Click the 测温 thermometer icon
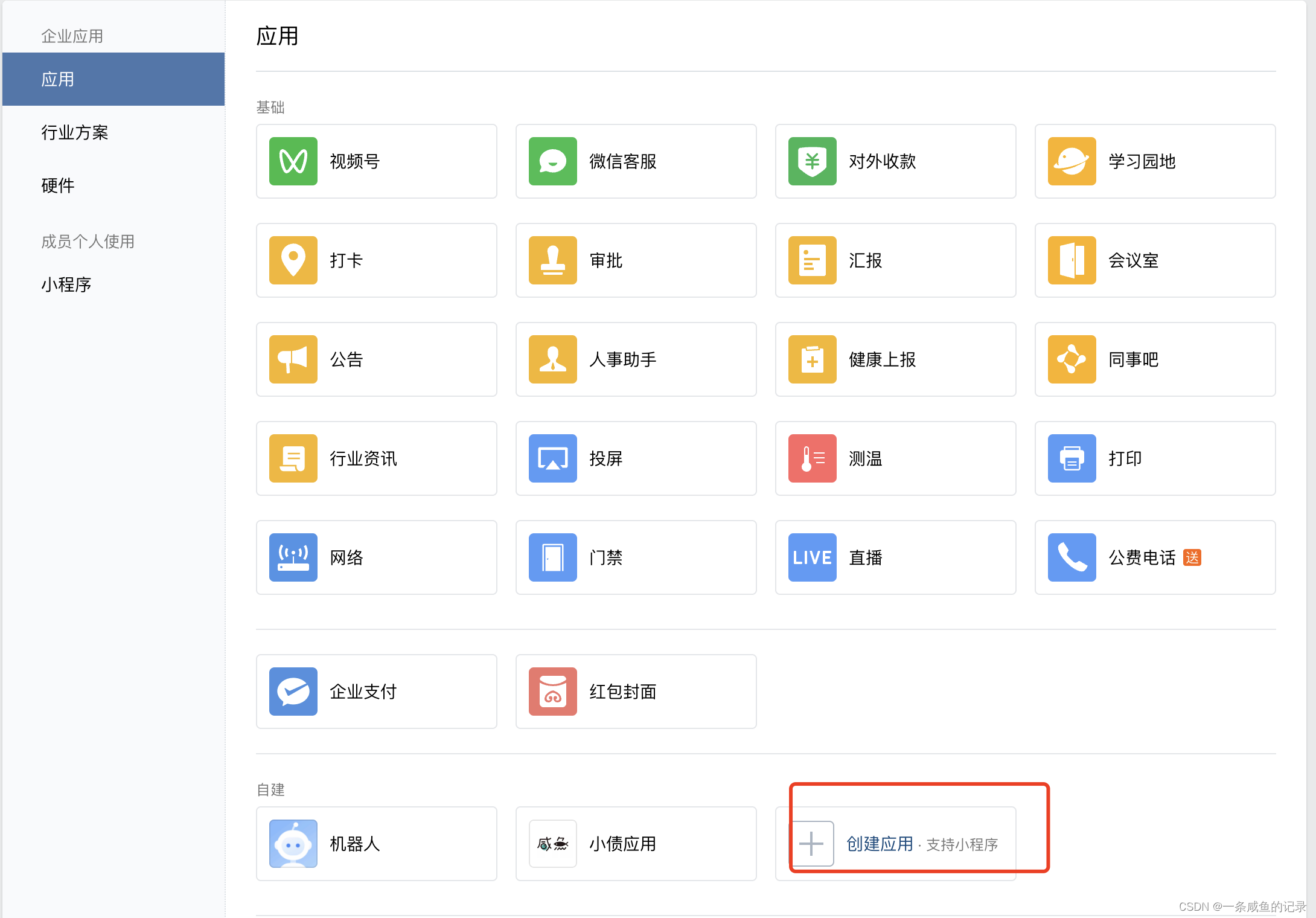The width and height of the screenshot is (1316, 918). [813, 458]
